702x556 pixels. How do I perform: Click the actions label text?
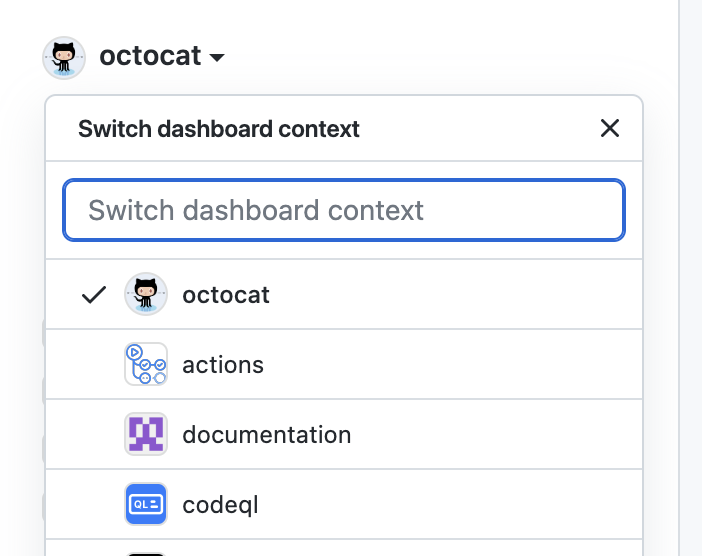pos(223,365)
